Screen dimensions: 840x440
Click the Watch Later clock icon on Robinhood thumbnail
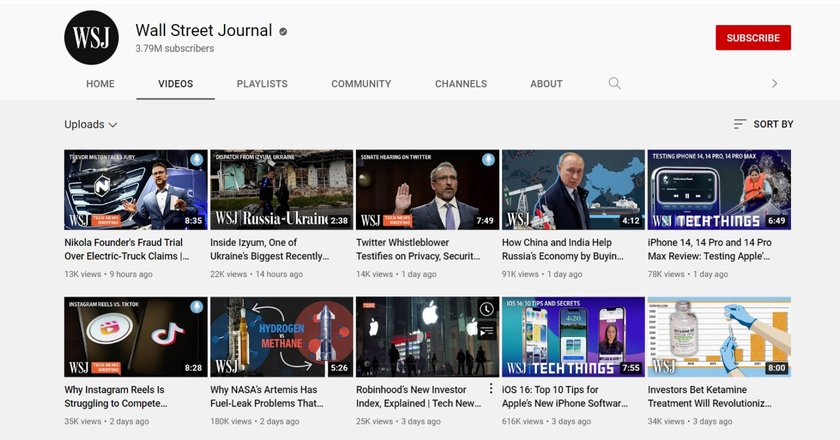click(486, 309)
